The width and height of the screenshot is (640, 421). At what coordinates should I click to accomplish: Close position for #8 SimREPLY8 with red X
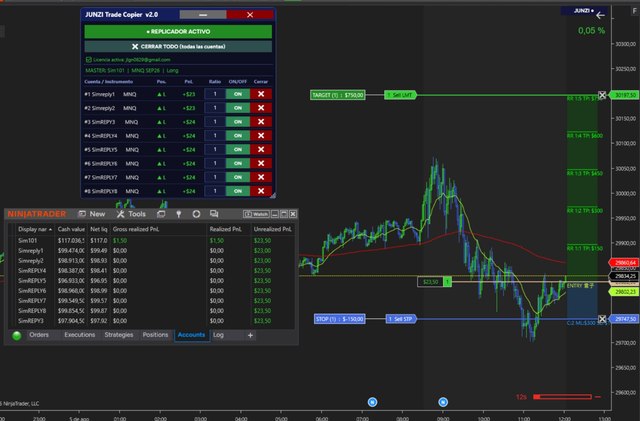pyautogui.click(x=261, y=191)
